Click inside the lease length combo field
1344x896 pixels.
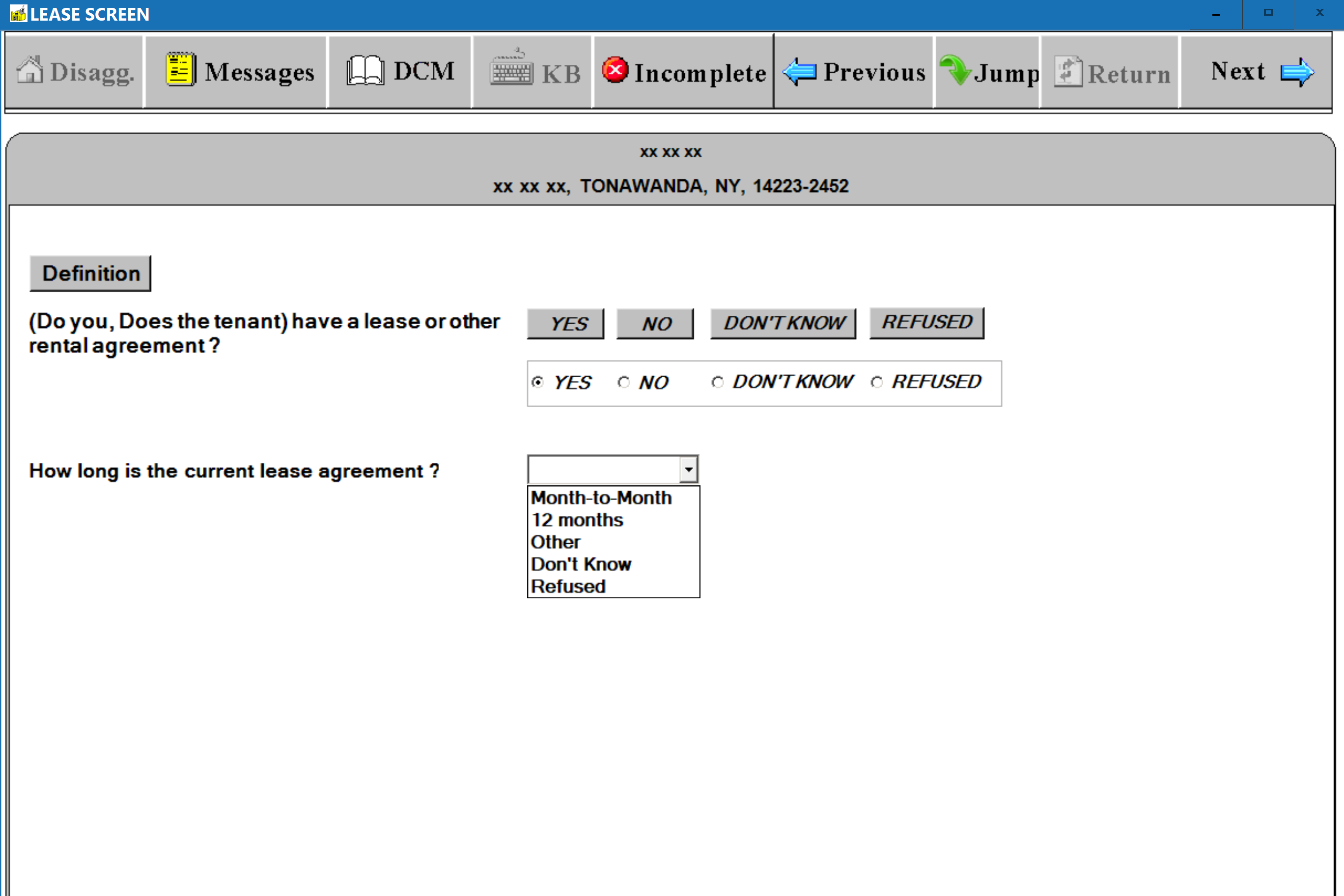click(x=603, y=470)
